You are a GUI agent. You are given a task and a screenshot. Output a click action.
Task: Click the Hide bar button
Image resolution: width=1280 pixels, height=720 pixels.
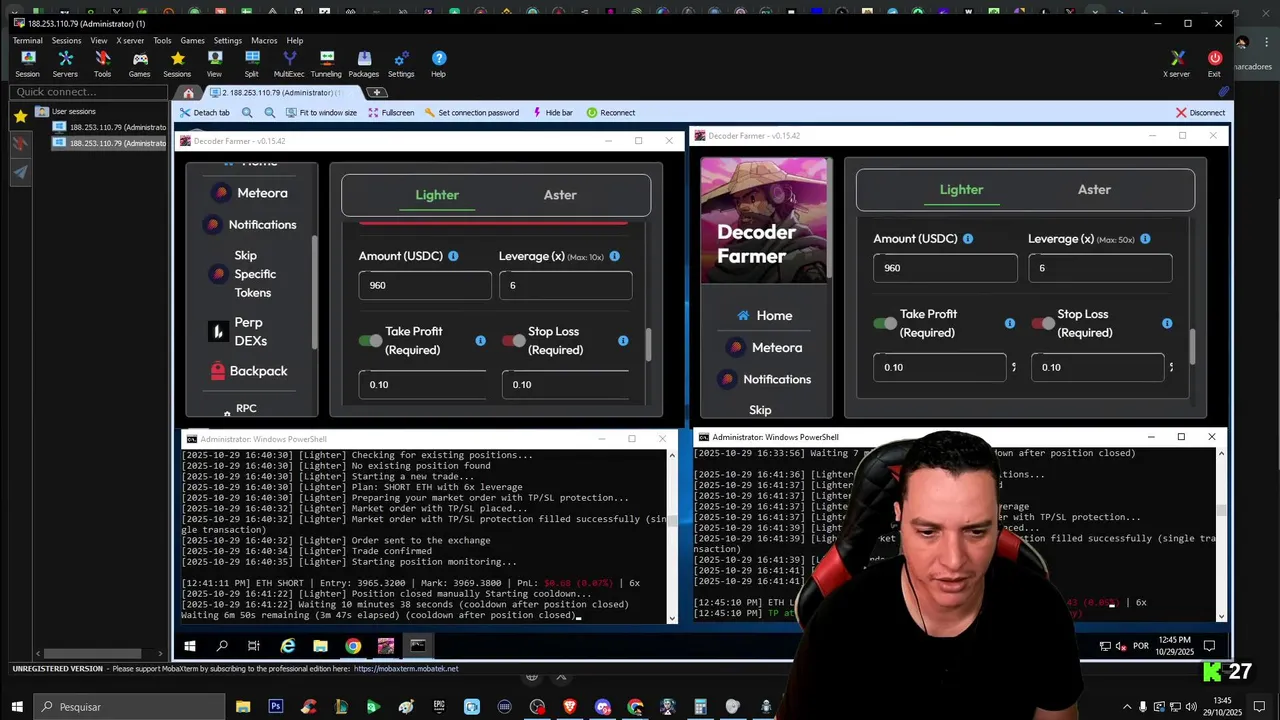coord(553,113)
